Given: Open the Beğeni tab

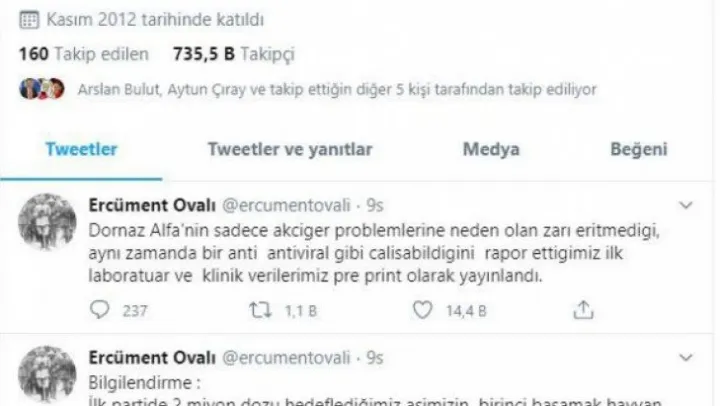Looking at the screenshot, I should 638,149.
